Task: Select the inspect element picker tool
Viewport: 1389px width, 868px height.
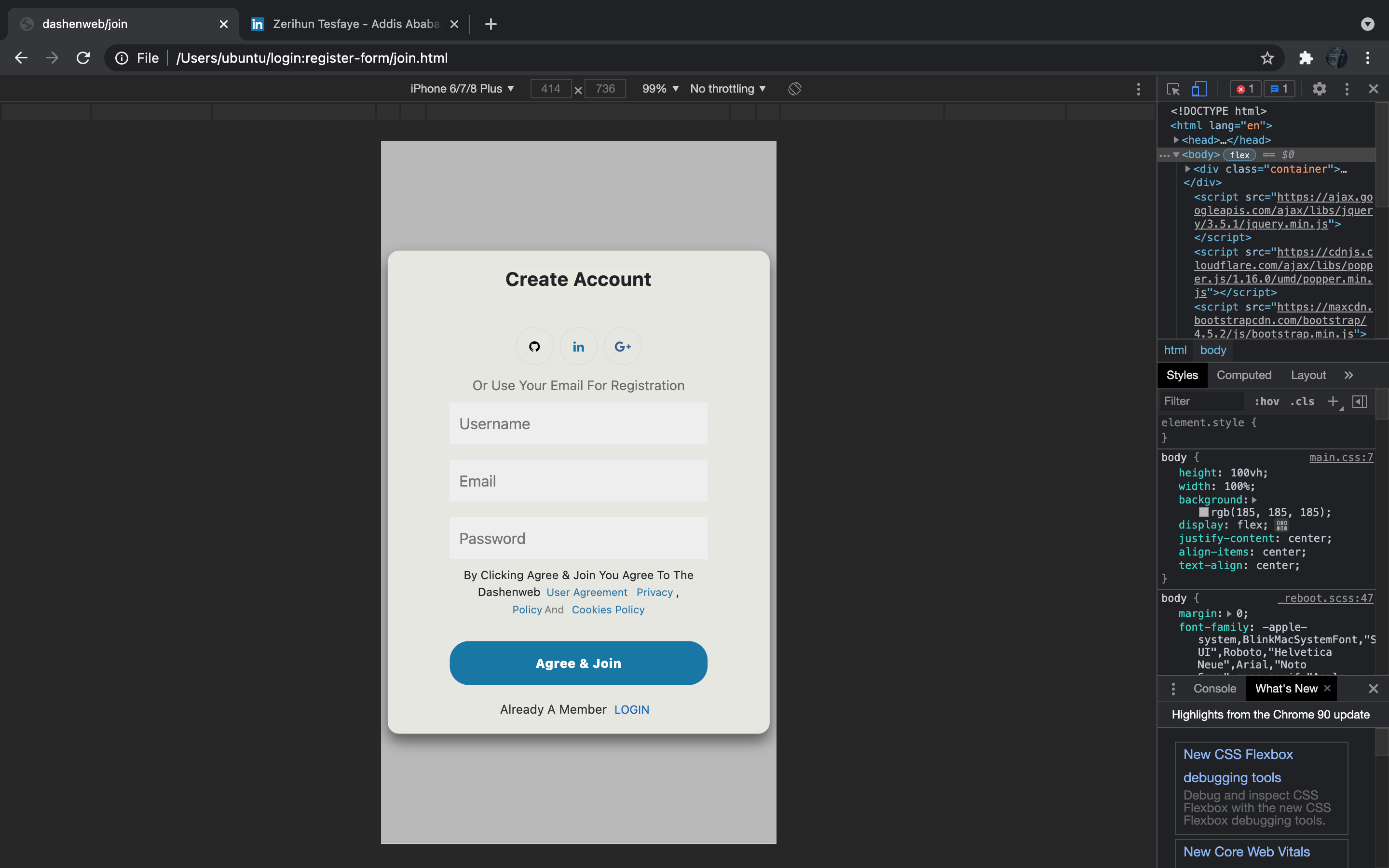Action: (1172, 88)
